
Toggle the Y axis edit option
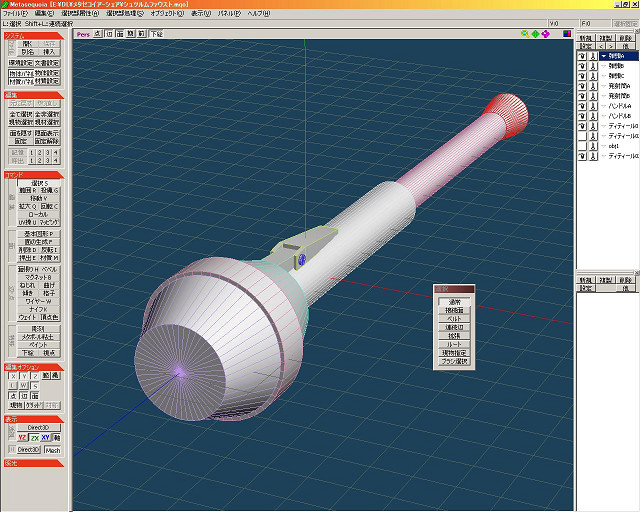coord(24,376)
